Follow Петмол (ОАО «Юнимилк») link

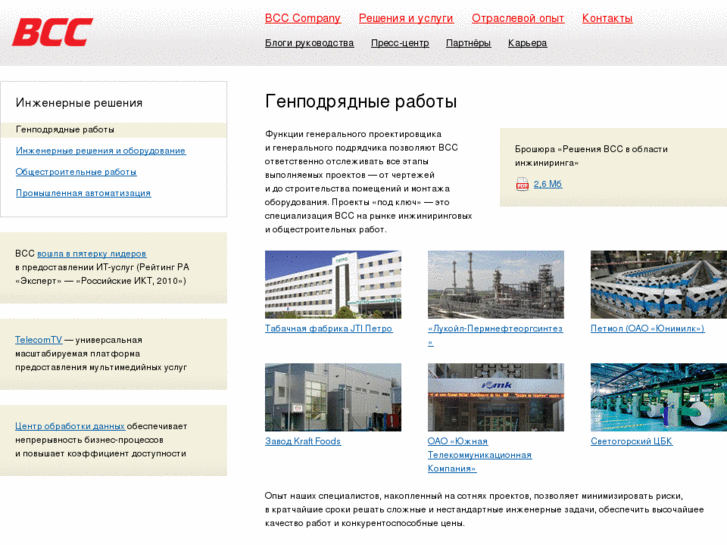[x=647, y=328]
